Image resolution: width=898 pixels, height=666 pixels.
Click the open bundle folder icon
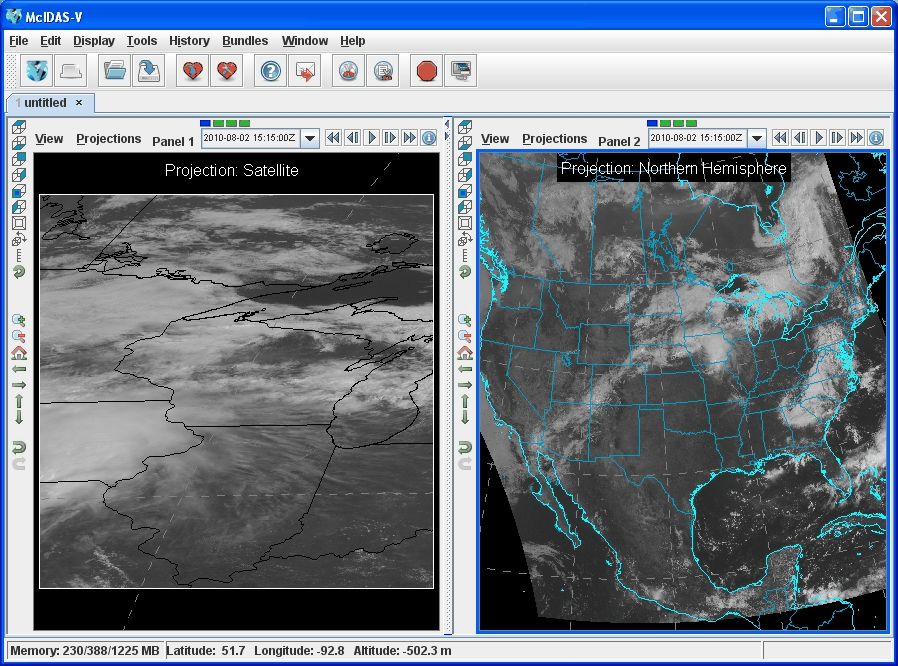point(115,71)
